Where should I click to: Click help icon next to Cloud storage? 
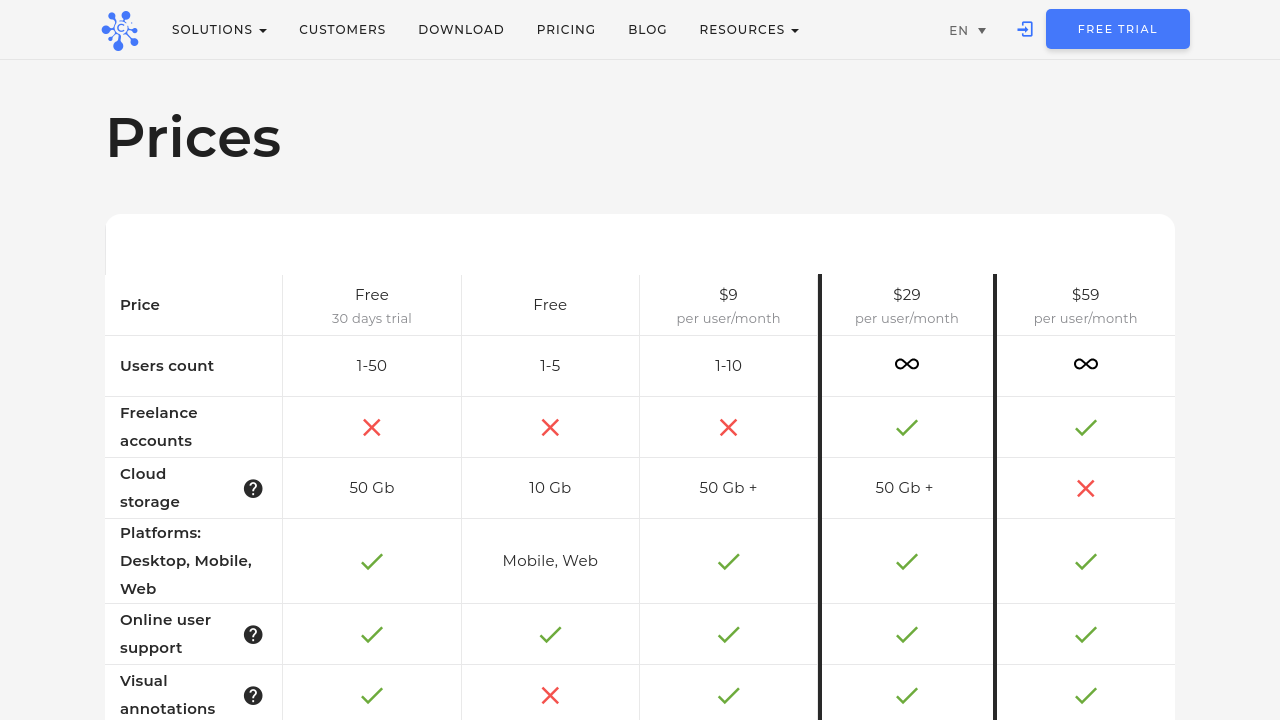[x=253, y=488]
